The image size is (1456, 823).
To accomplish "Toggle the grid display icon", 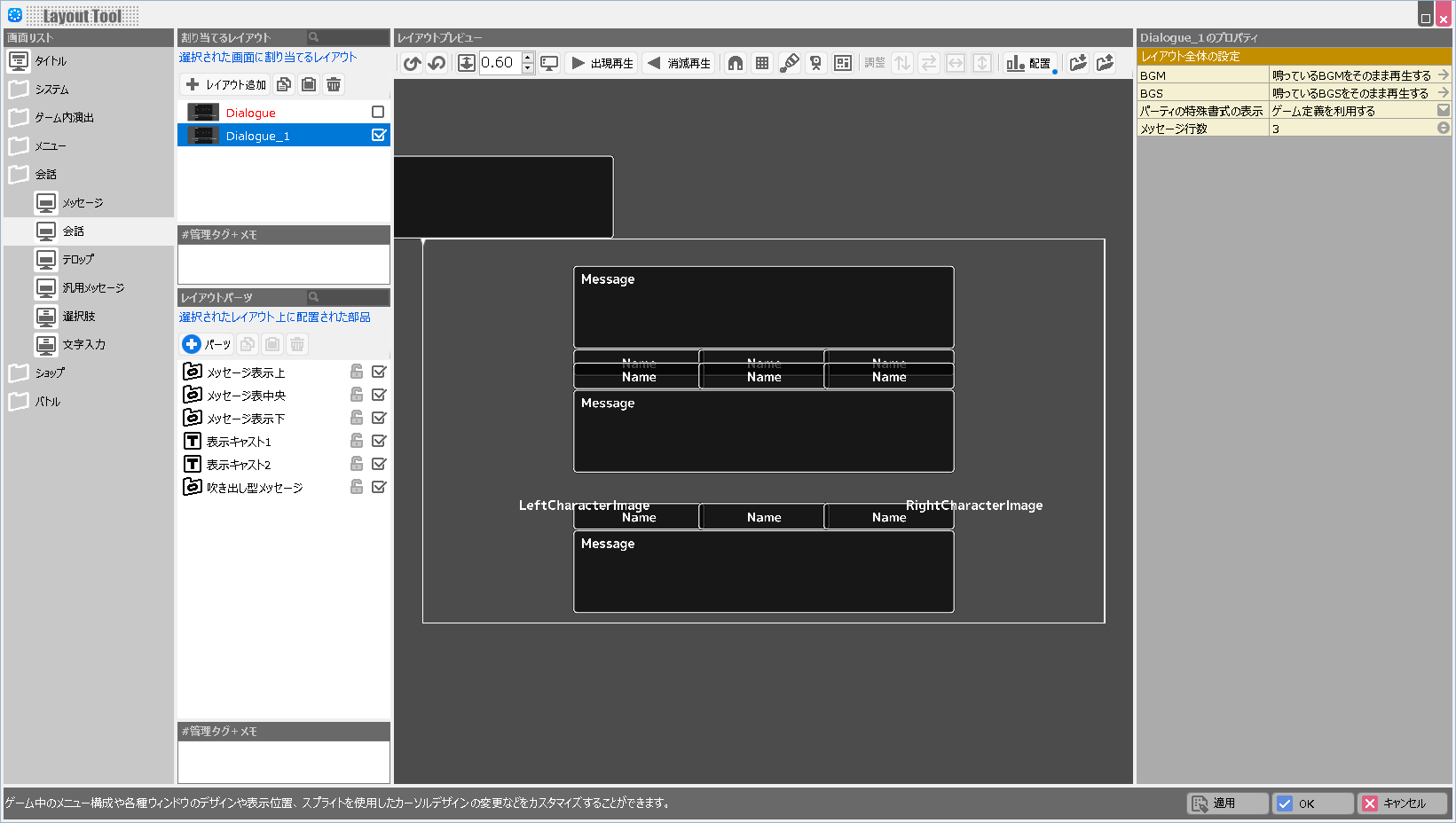I will [762, 63].
